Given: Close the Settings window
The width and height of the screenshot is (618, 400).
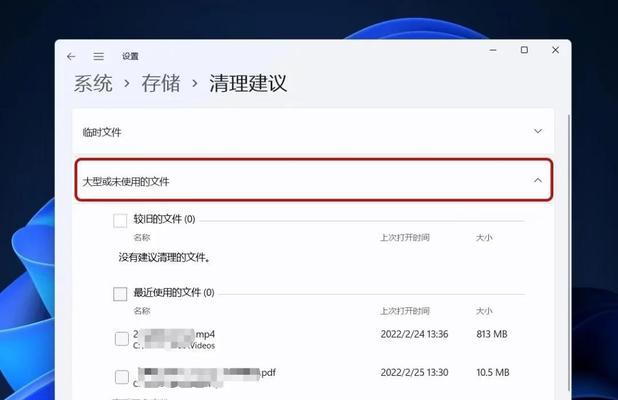Looking at the screenshot, I should coord(555,50).
